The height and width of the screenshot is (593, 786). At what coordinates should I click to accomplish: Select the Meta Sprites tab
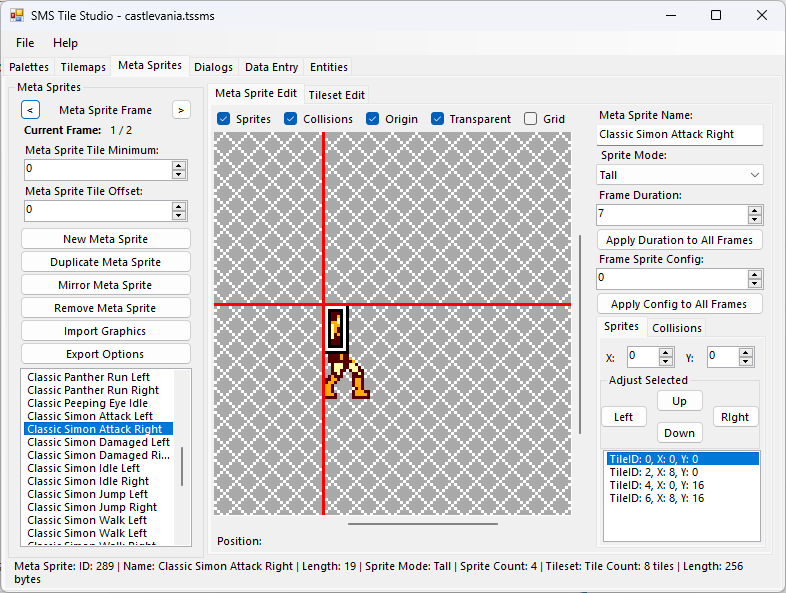tap(150, 66)
